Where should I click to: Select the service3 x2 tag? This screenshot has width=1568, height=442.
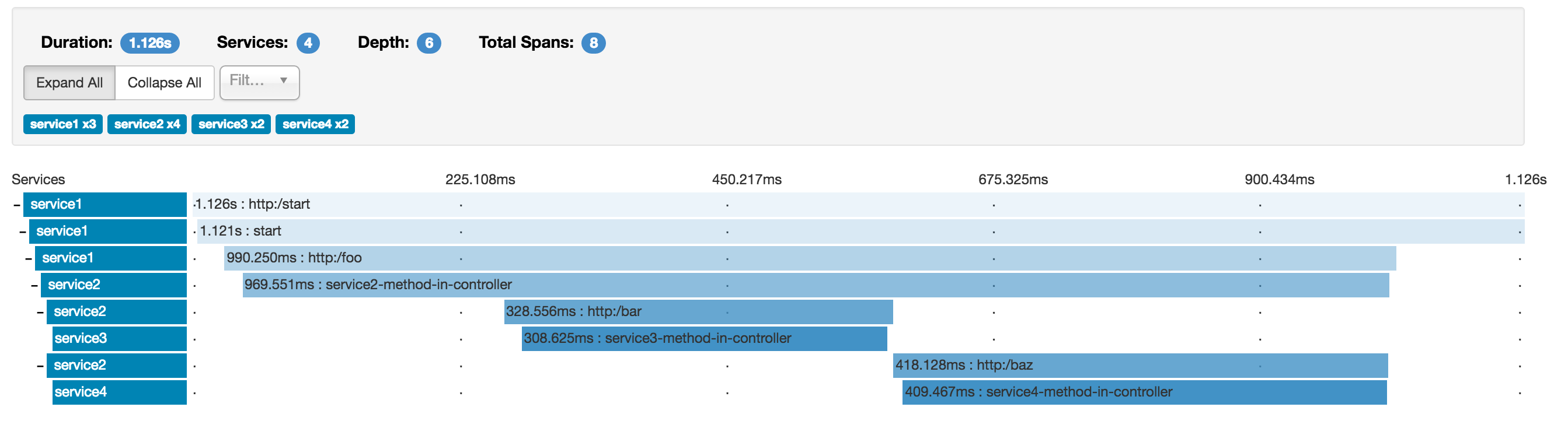(x=231, y=124)
